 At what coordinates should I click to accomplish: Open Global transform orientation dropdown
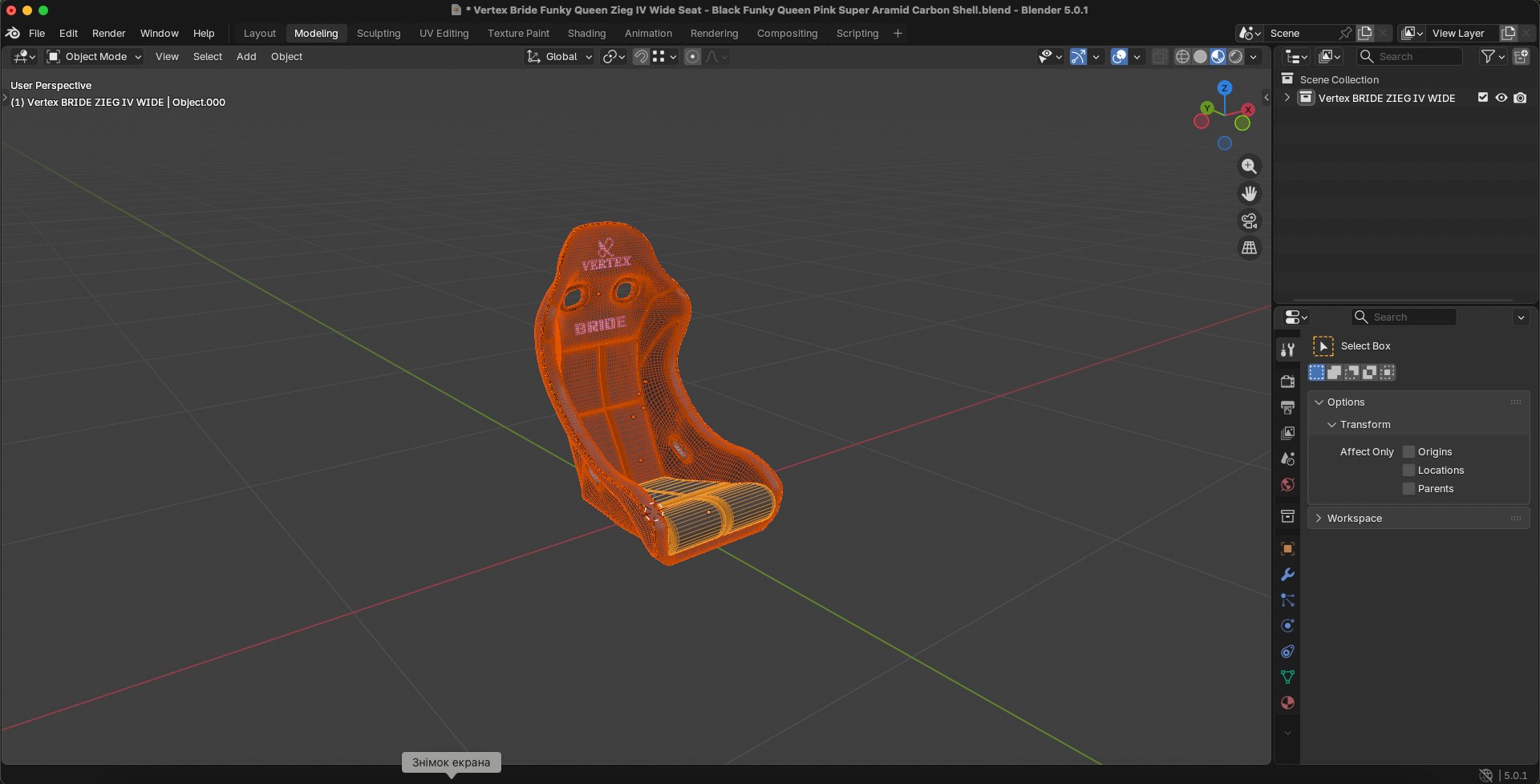(560, 56)
